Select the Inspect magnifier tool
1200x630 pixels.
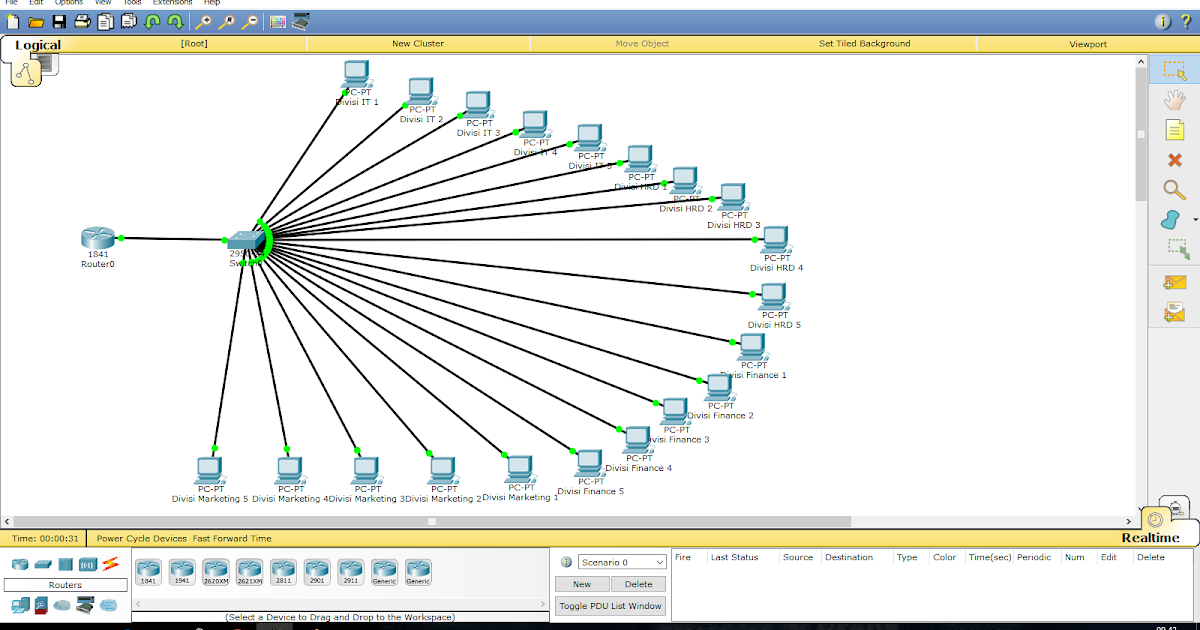(x=1175, y=190)
